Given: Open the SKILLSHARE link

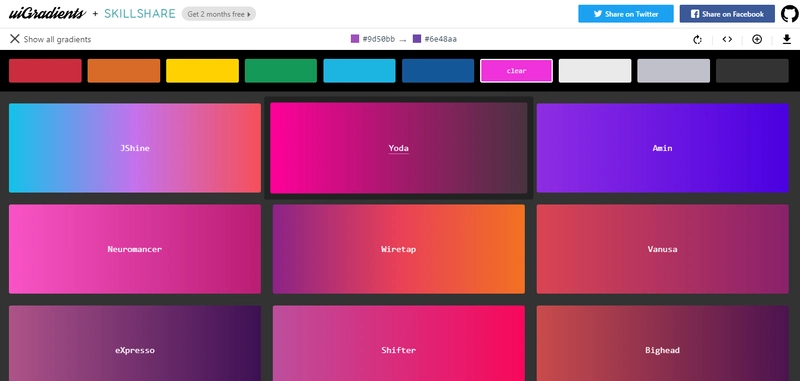Looking at the screenshot, I should point(140,14).
